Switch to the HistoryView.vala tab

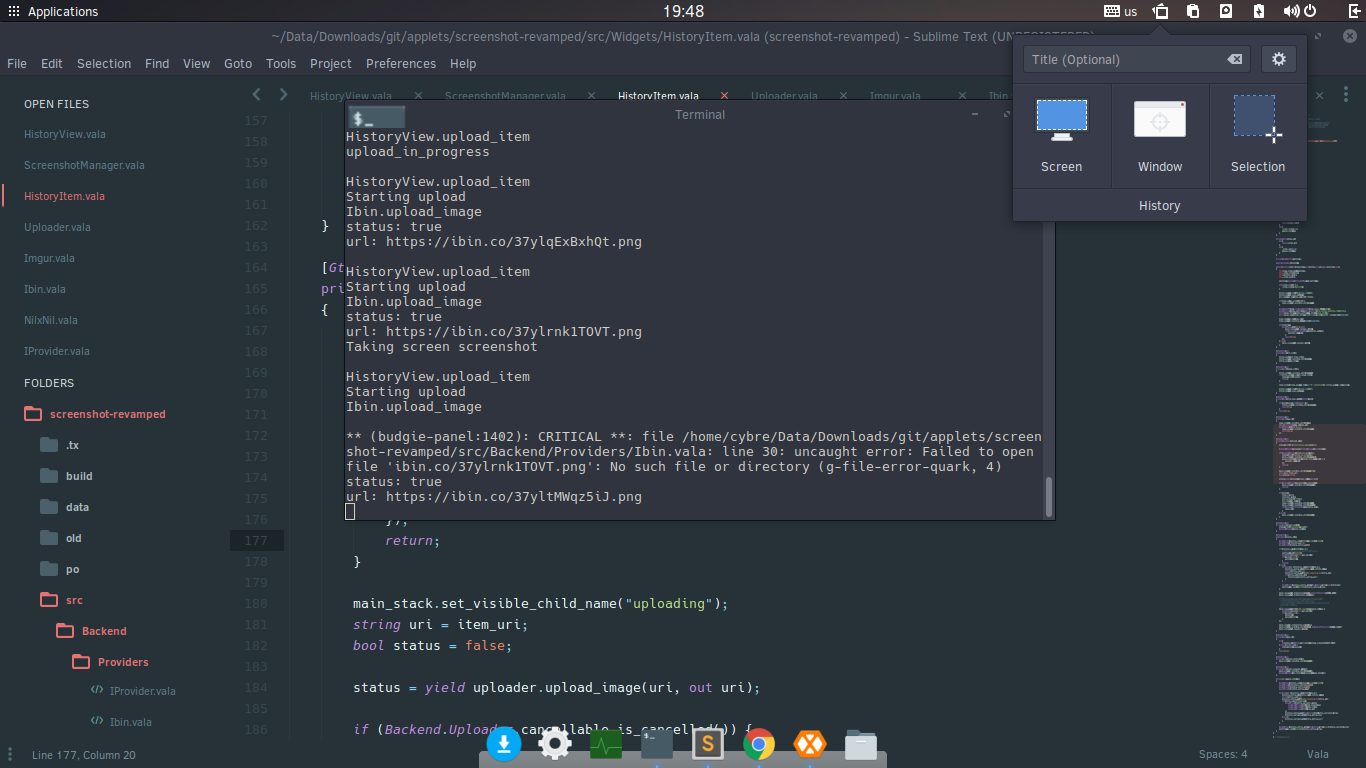click(351, 96)
